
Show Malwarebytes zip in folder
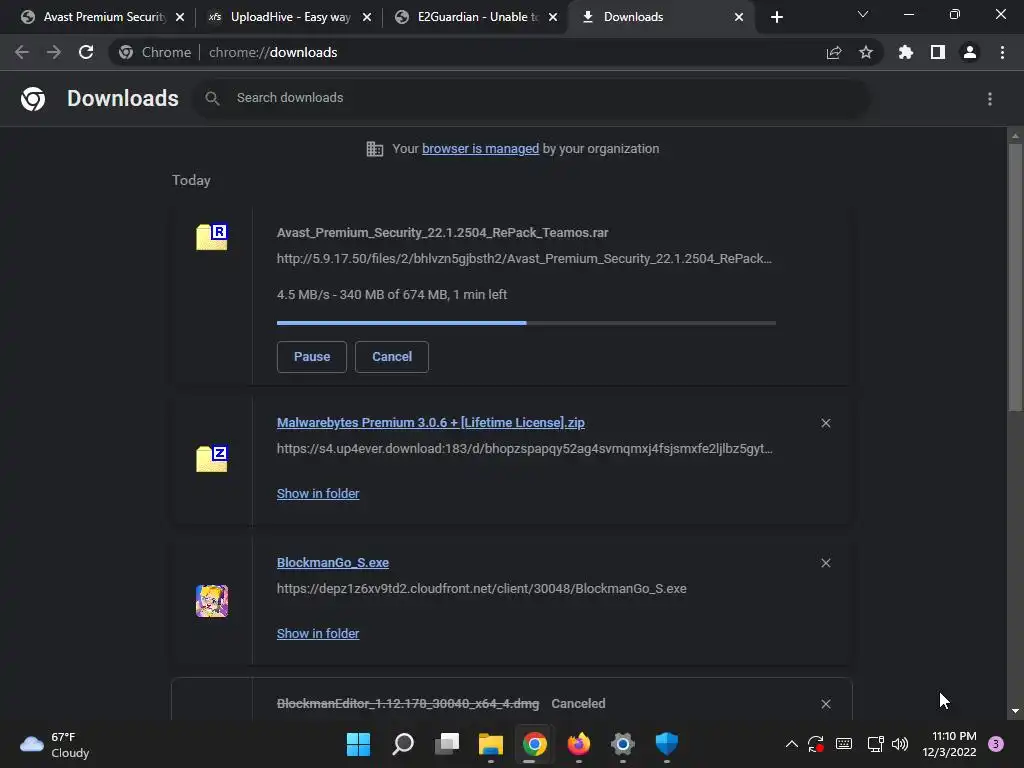tap(318, 494)
